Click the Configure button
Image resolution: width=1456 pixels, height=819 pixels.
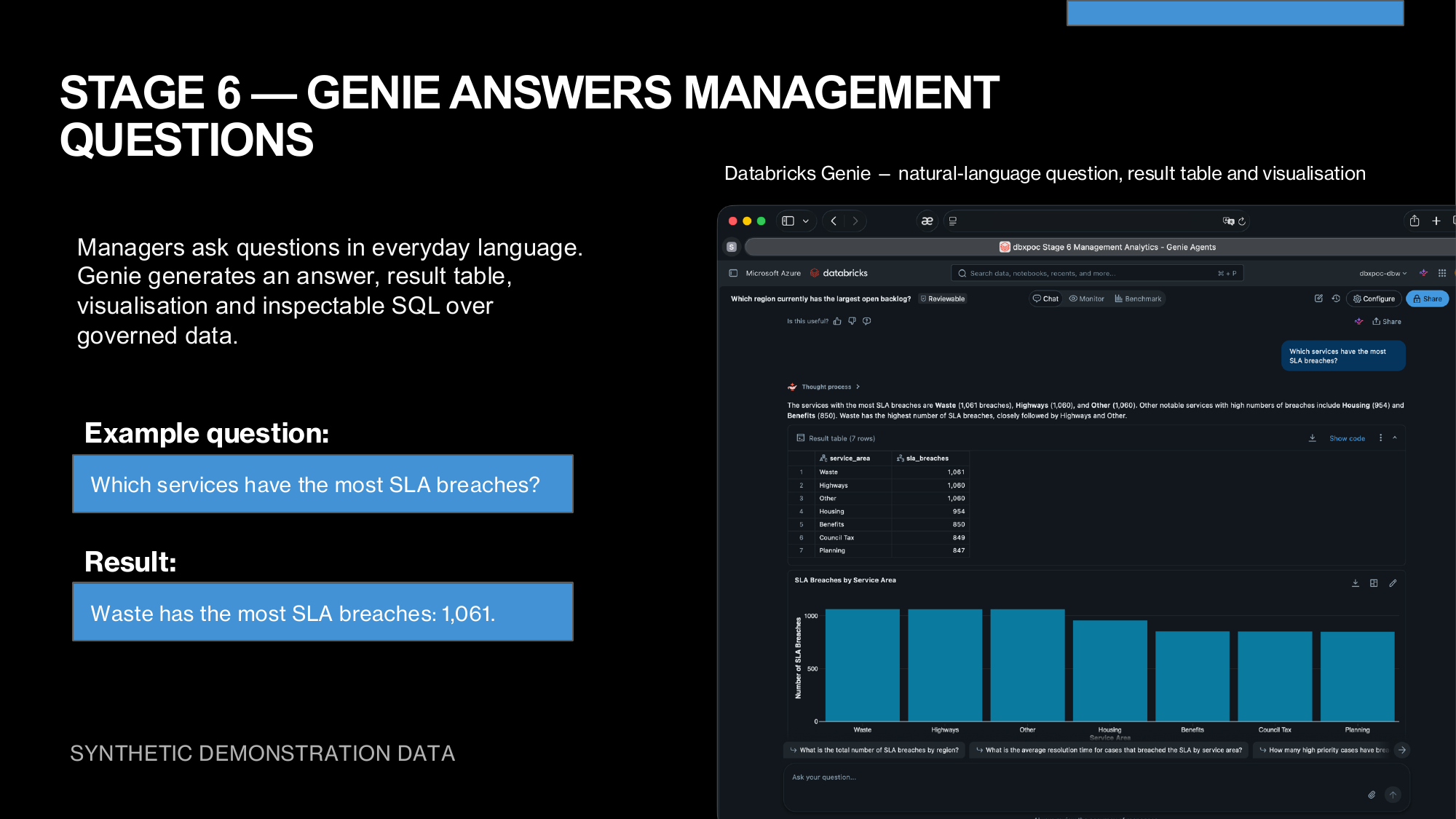point(1374,298)
